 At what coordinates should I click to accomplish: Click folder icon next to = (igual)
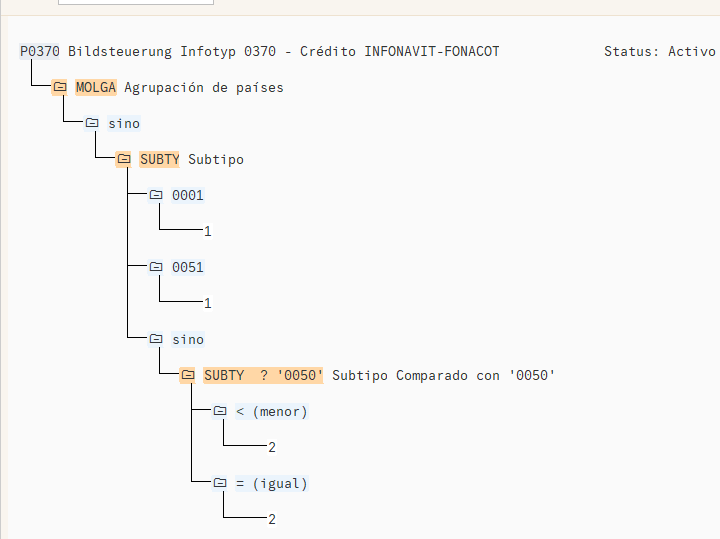[x=220, y=483]
